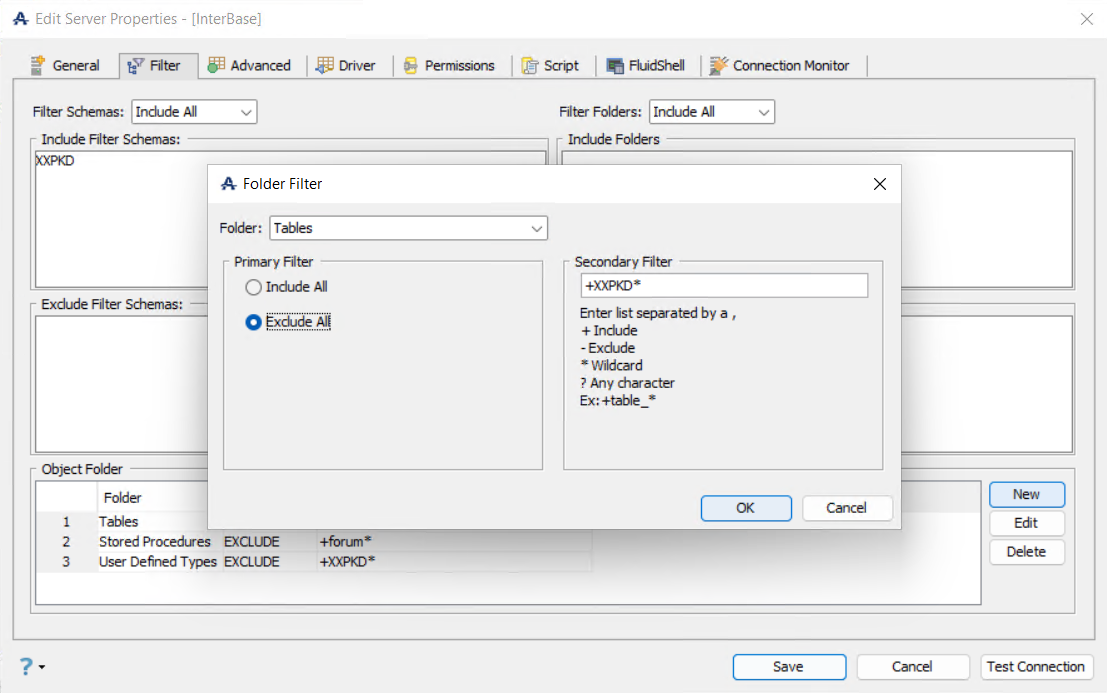Select the Exclude All radio button
1107x693 pixels.
(253, 322)
